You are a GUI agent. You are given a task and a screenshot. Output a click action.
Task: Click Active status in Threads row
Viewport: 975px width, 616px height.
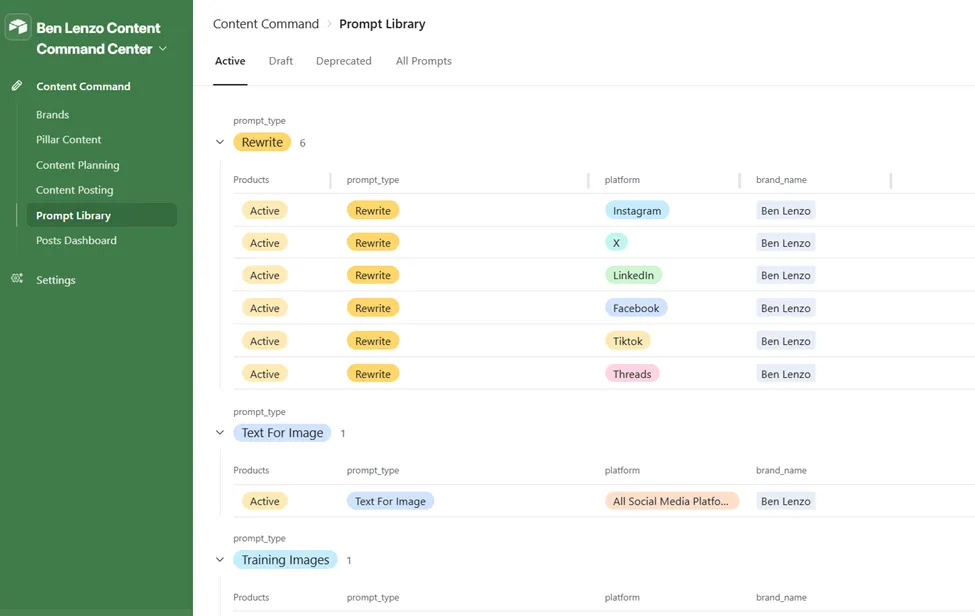(264, 374)
